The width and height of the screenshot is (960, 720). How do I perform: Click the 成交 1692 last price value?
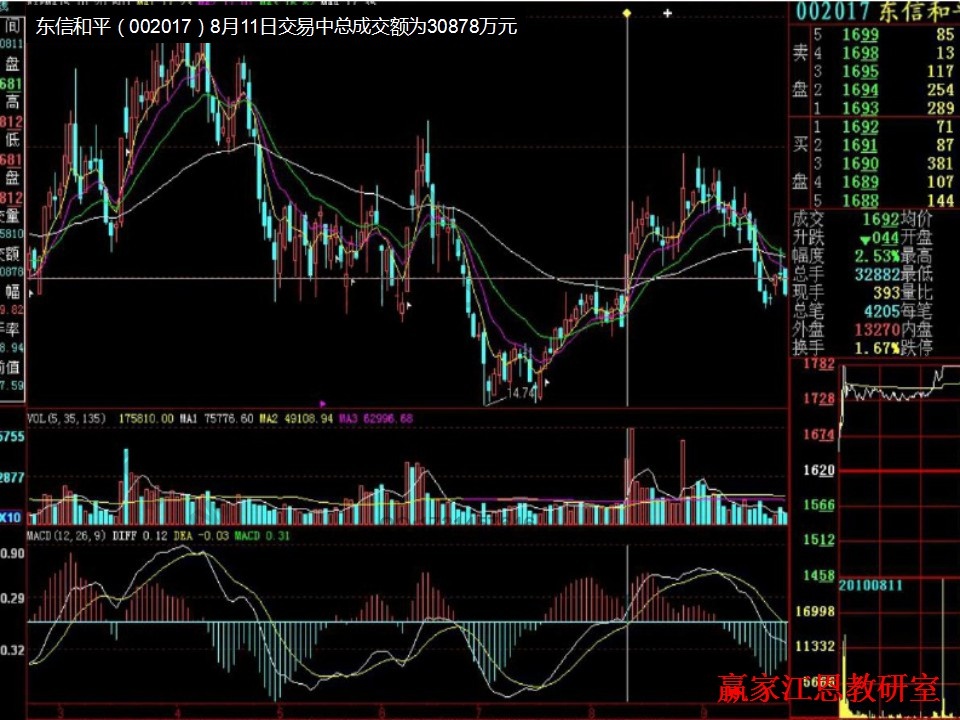point(880,219)
